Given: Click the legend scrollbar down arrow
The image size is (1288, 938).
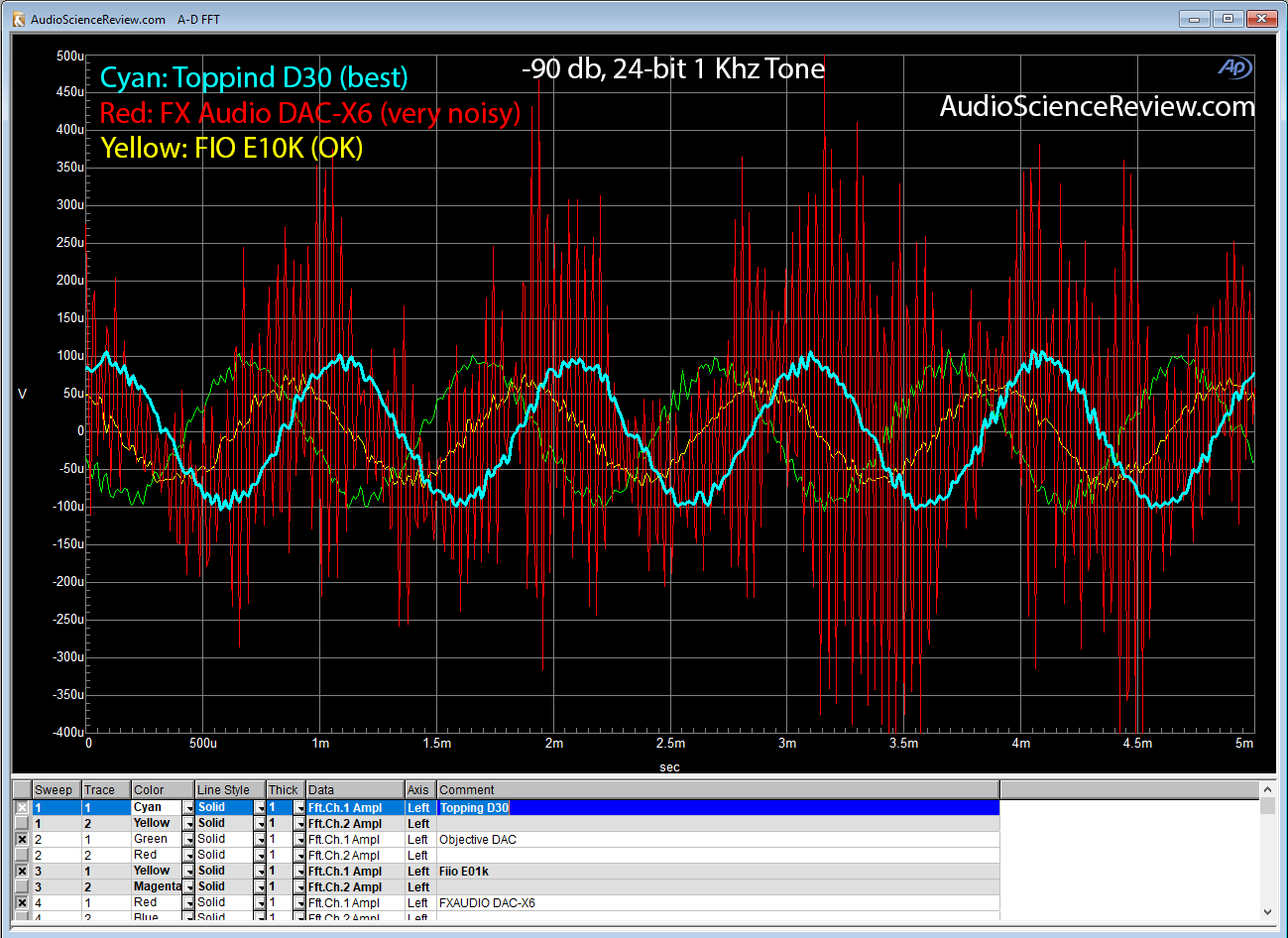Looking at the screenshot, I should (1267, 912).
